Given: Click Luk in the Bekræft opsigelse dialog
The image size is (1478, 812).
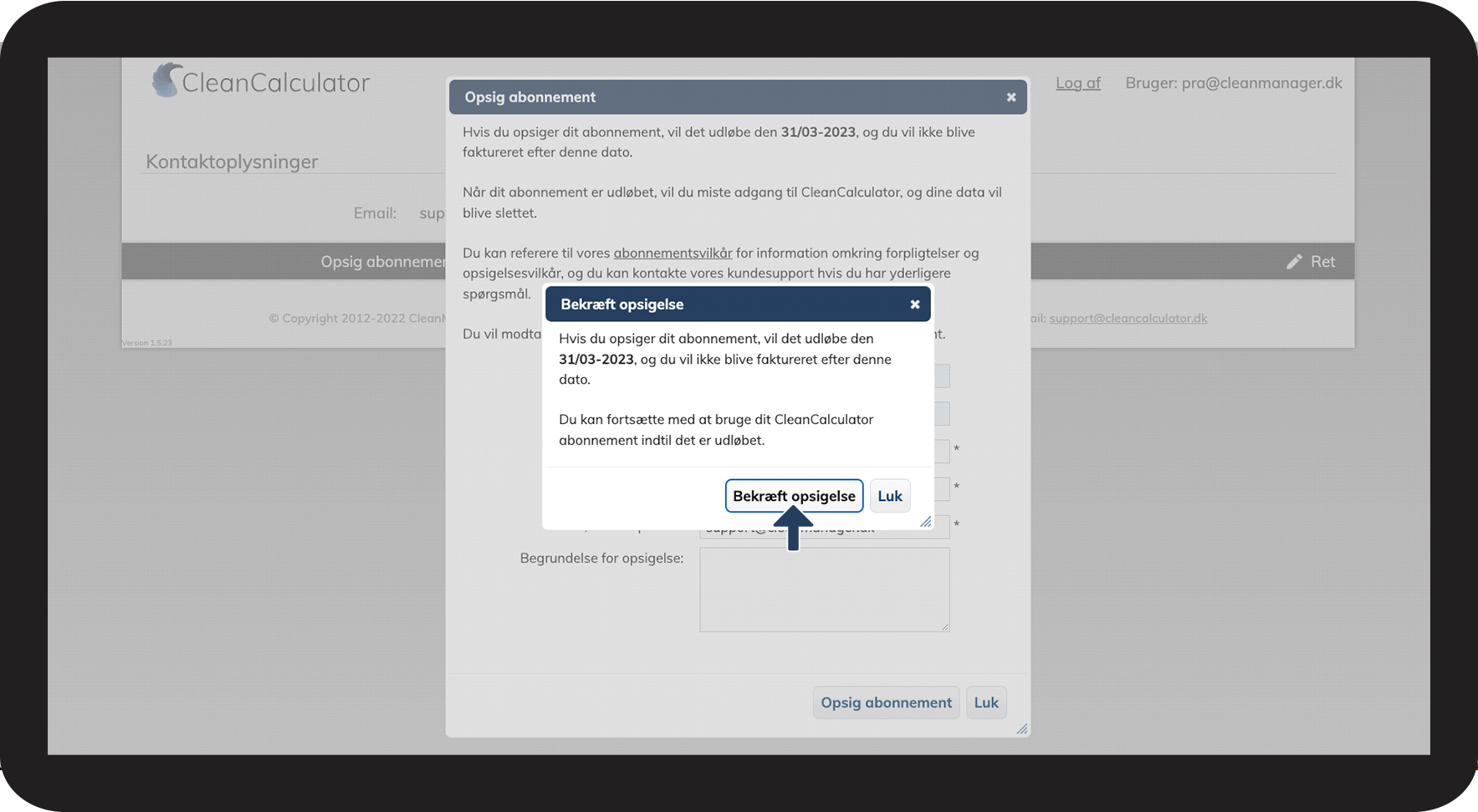Looking at the screenshot, I should pos(890,496).
